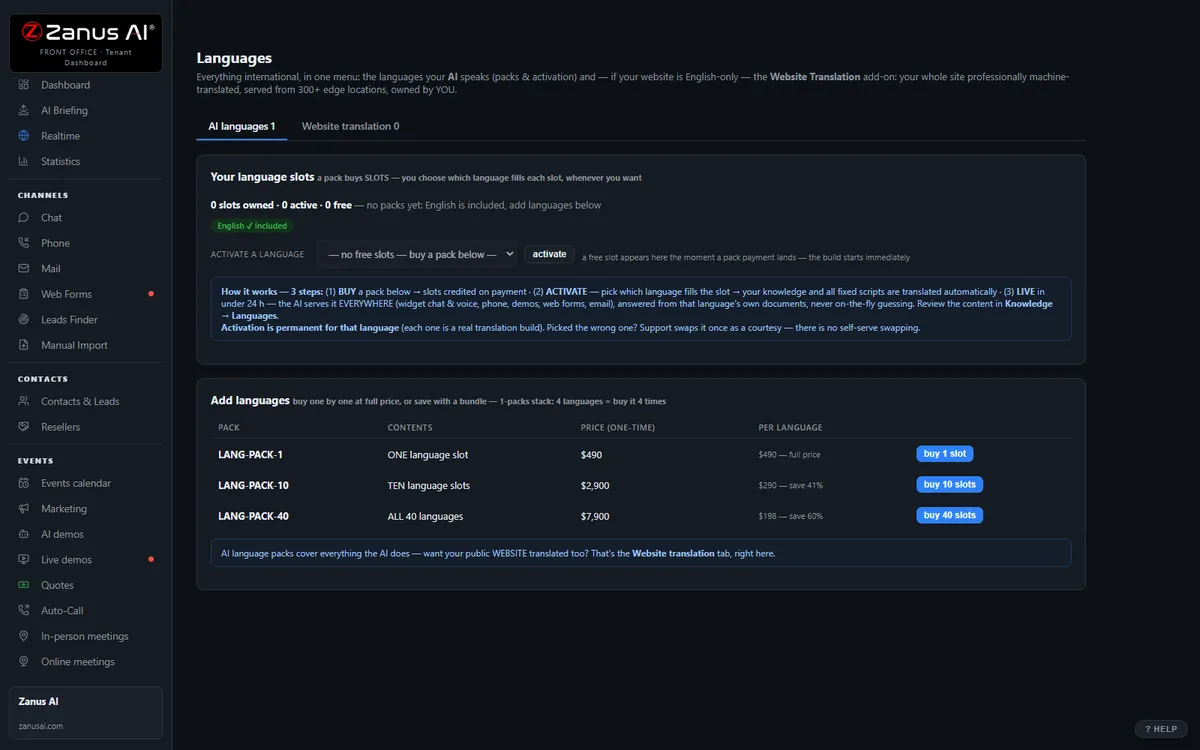Click the English included badge
Viewport: 1200px width, 750px height.
pyautogui.click(x=252, y=226)
